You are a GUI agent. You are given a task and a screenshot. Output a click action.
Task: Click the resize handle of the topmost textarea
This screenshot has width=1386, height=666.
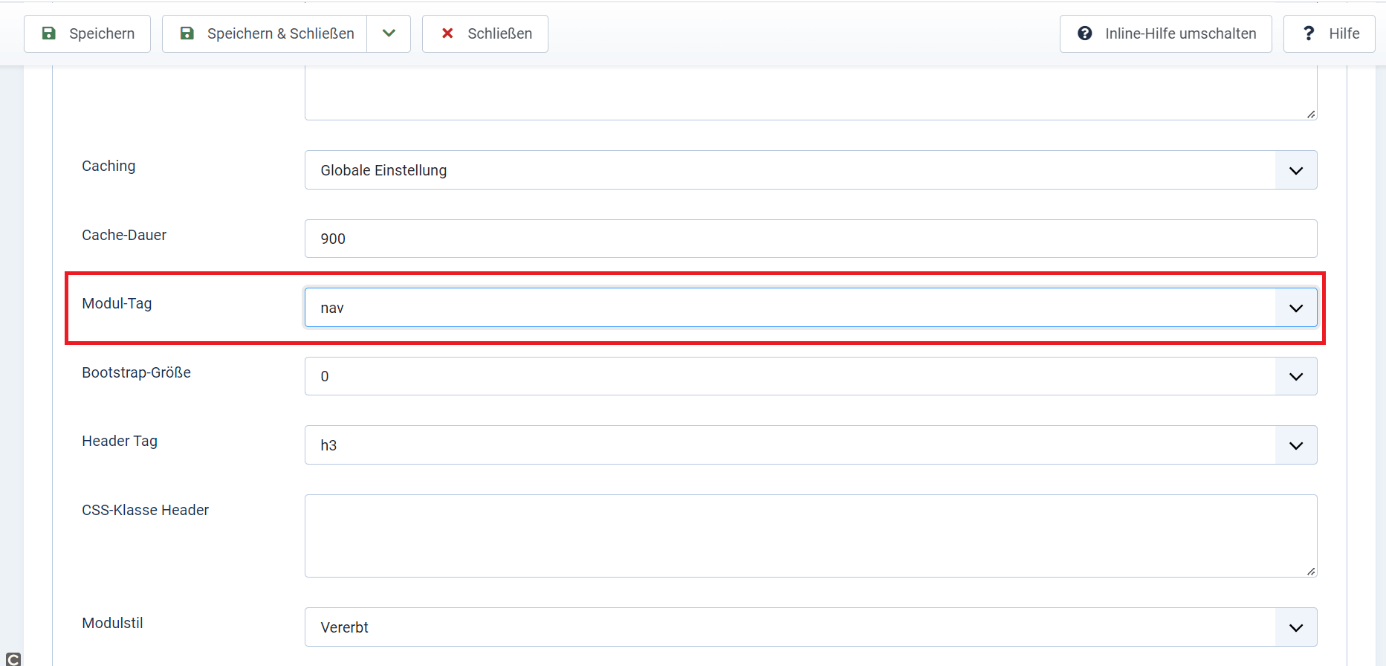tap(1310, 113)
